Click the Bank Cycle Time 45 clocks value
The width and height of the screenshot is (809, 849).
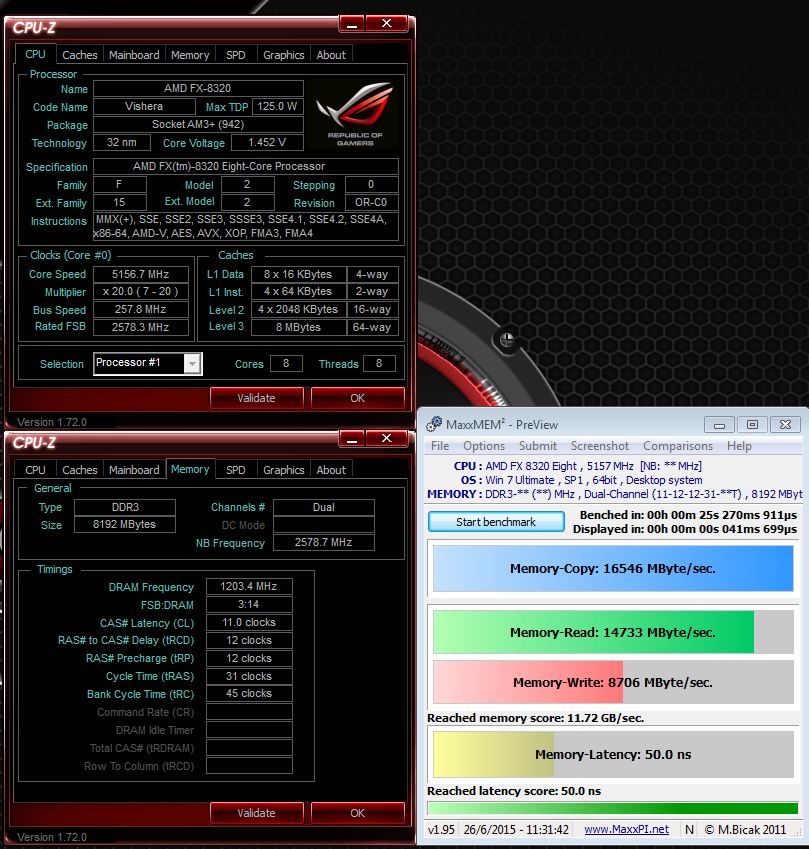tap(249, 694)
